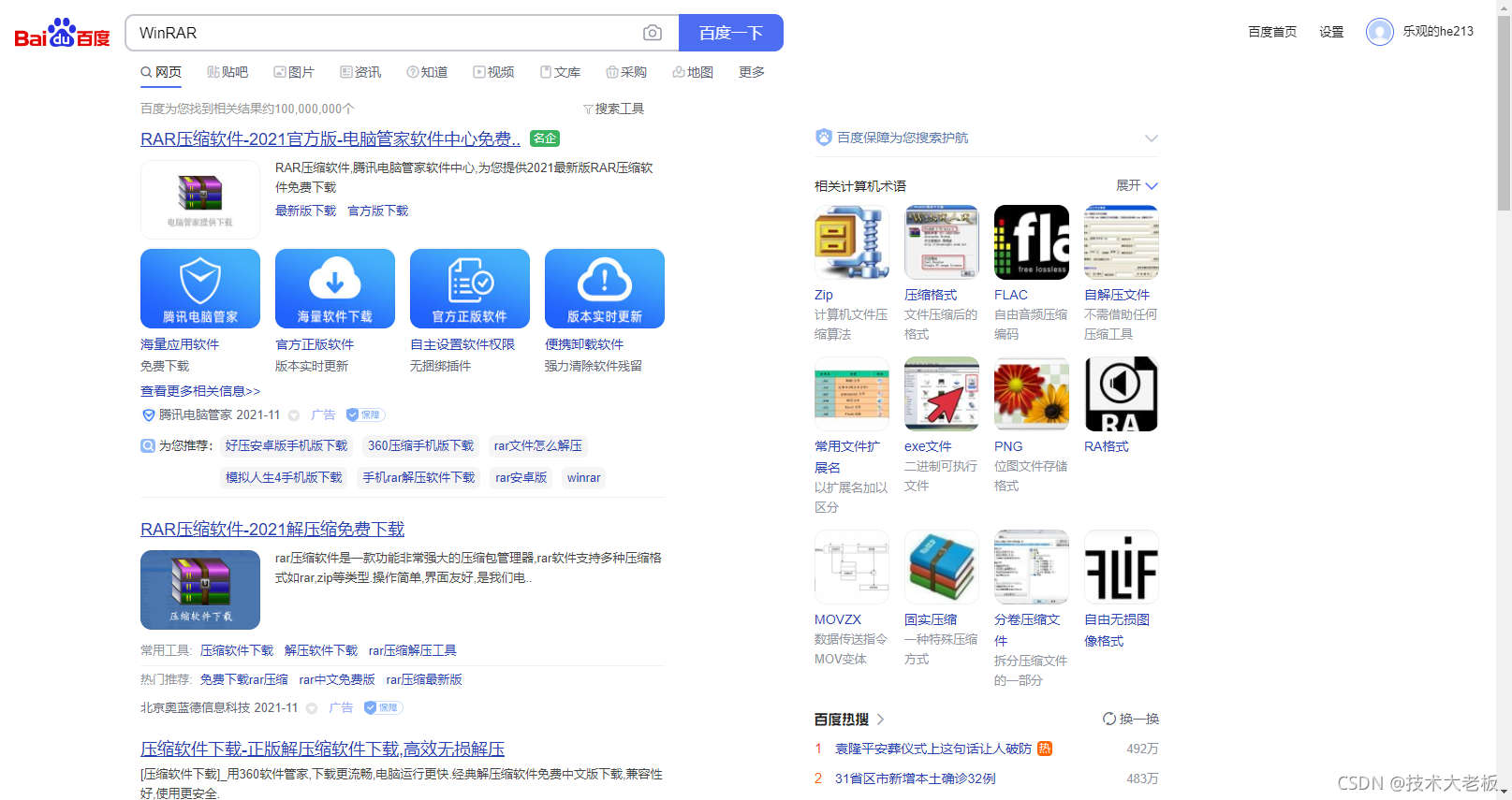
Task: Click the rar文件怎么解压 suggestion
Action: (x=538, y=445)
